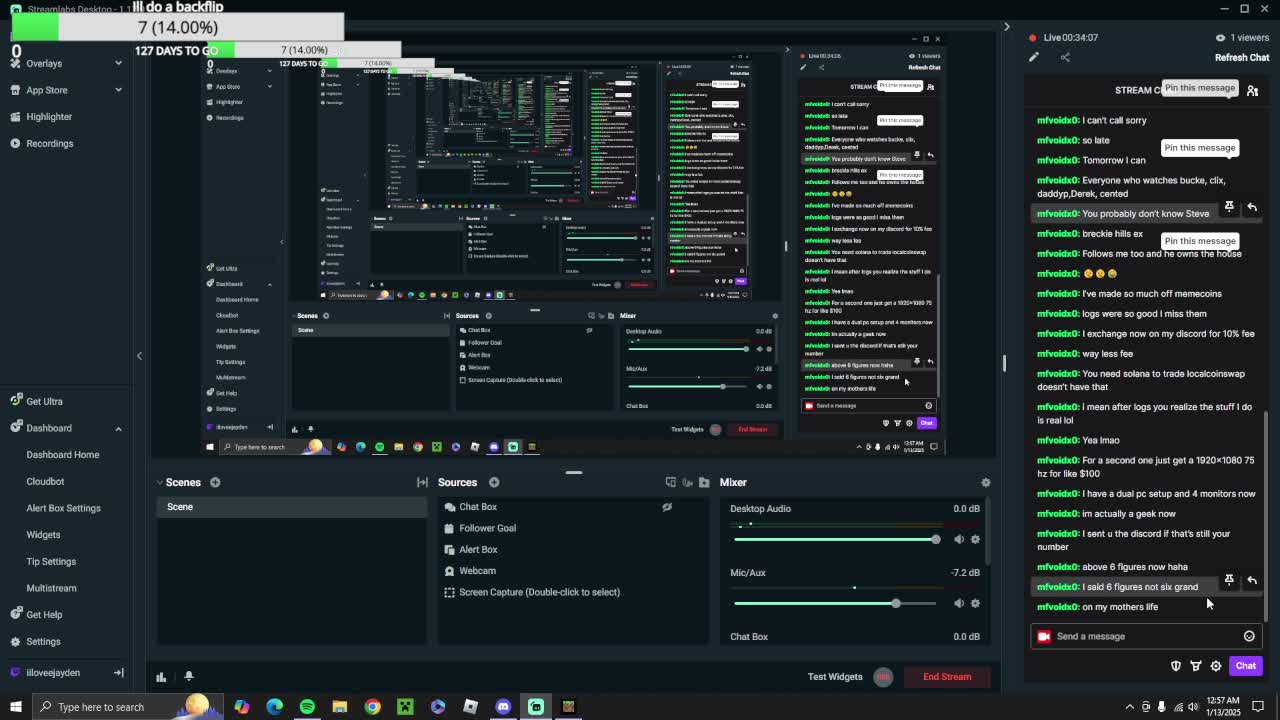
Task: Click Refresh Chat
Action: (1242, 57)
